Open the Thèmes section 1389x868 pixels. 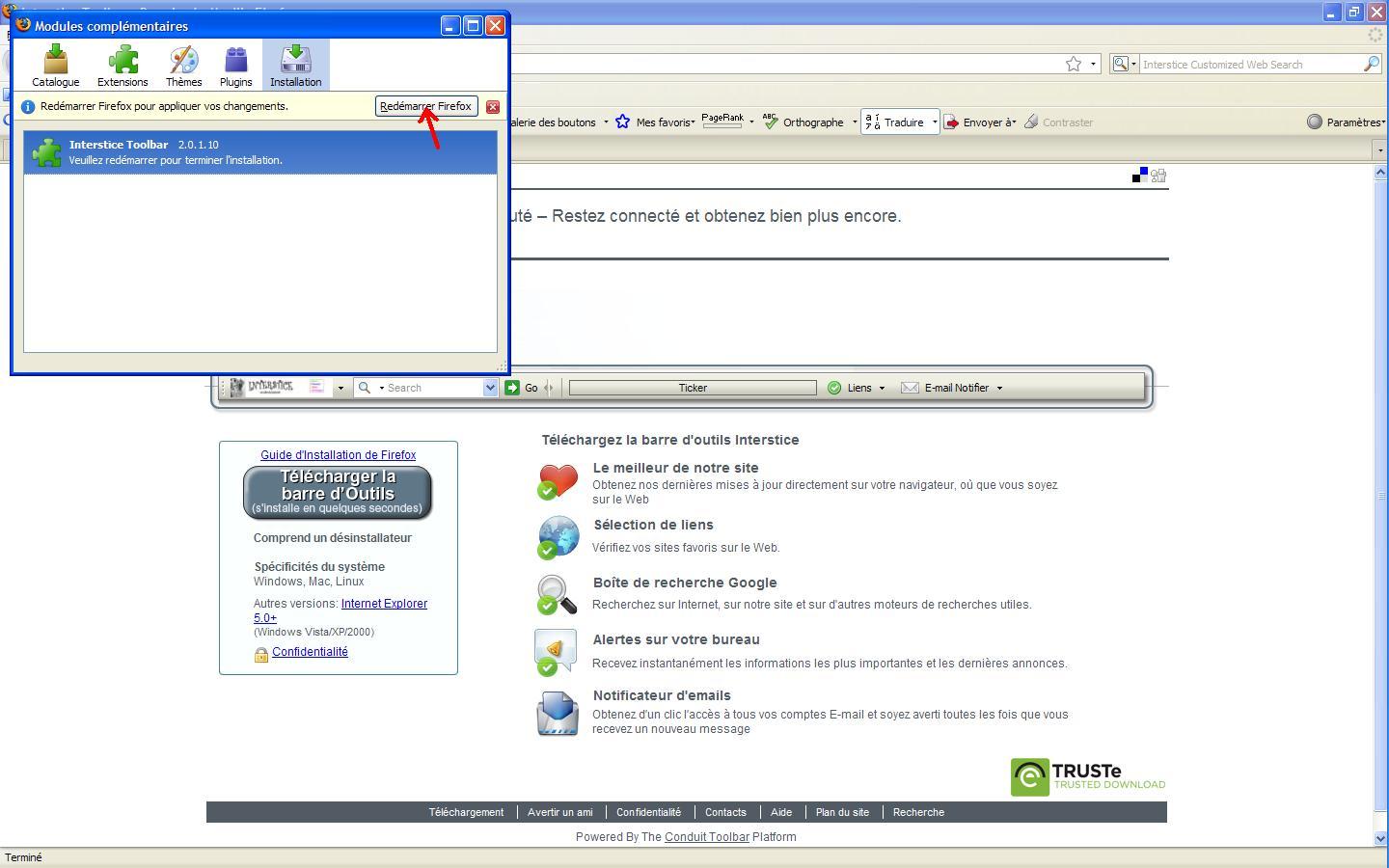[x=183, y=66]
